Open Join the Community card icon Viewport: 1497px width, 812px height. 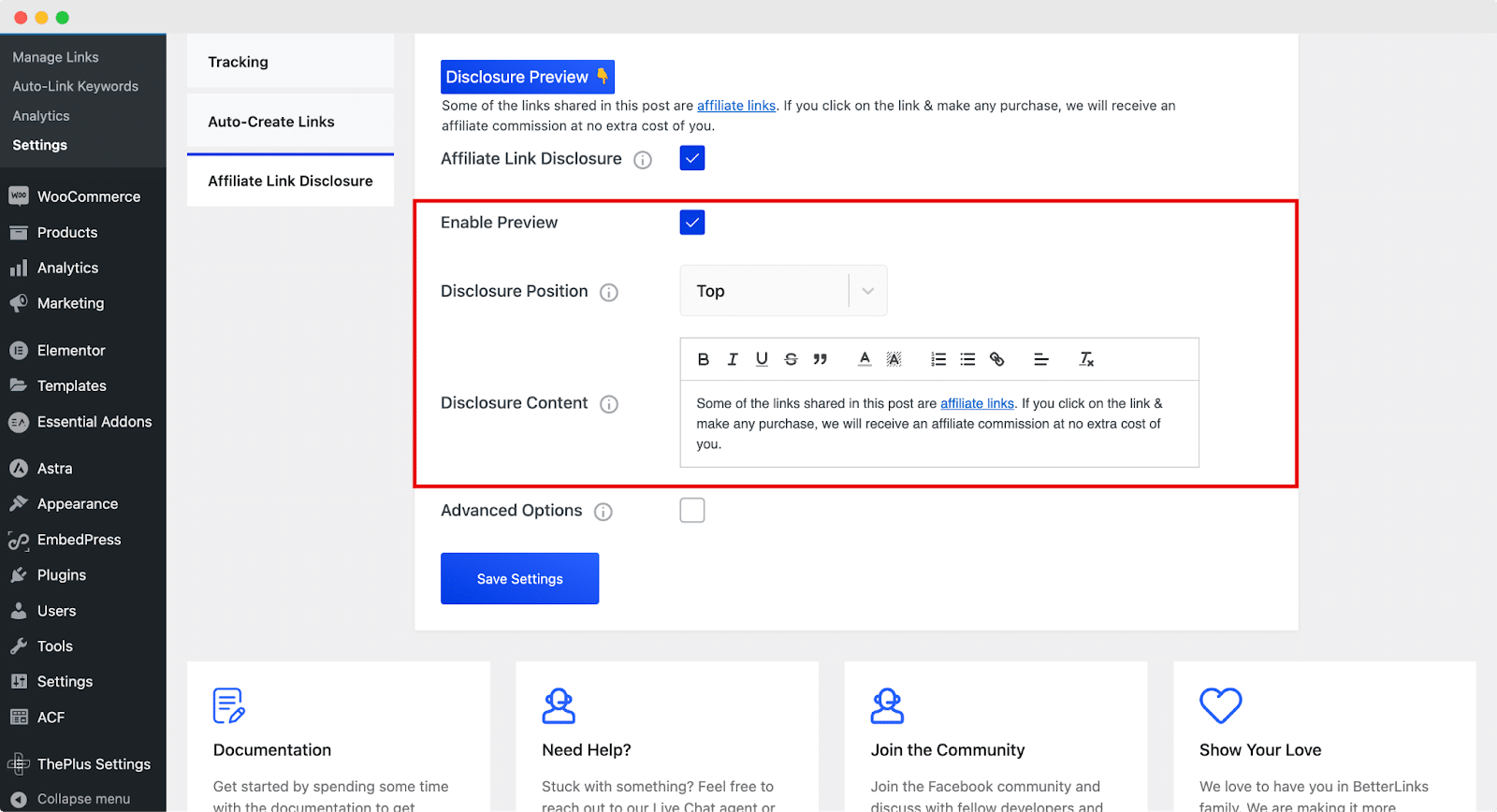(887, 706)
